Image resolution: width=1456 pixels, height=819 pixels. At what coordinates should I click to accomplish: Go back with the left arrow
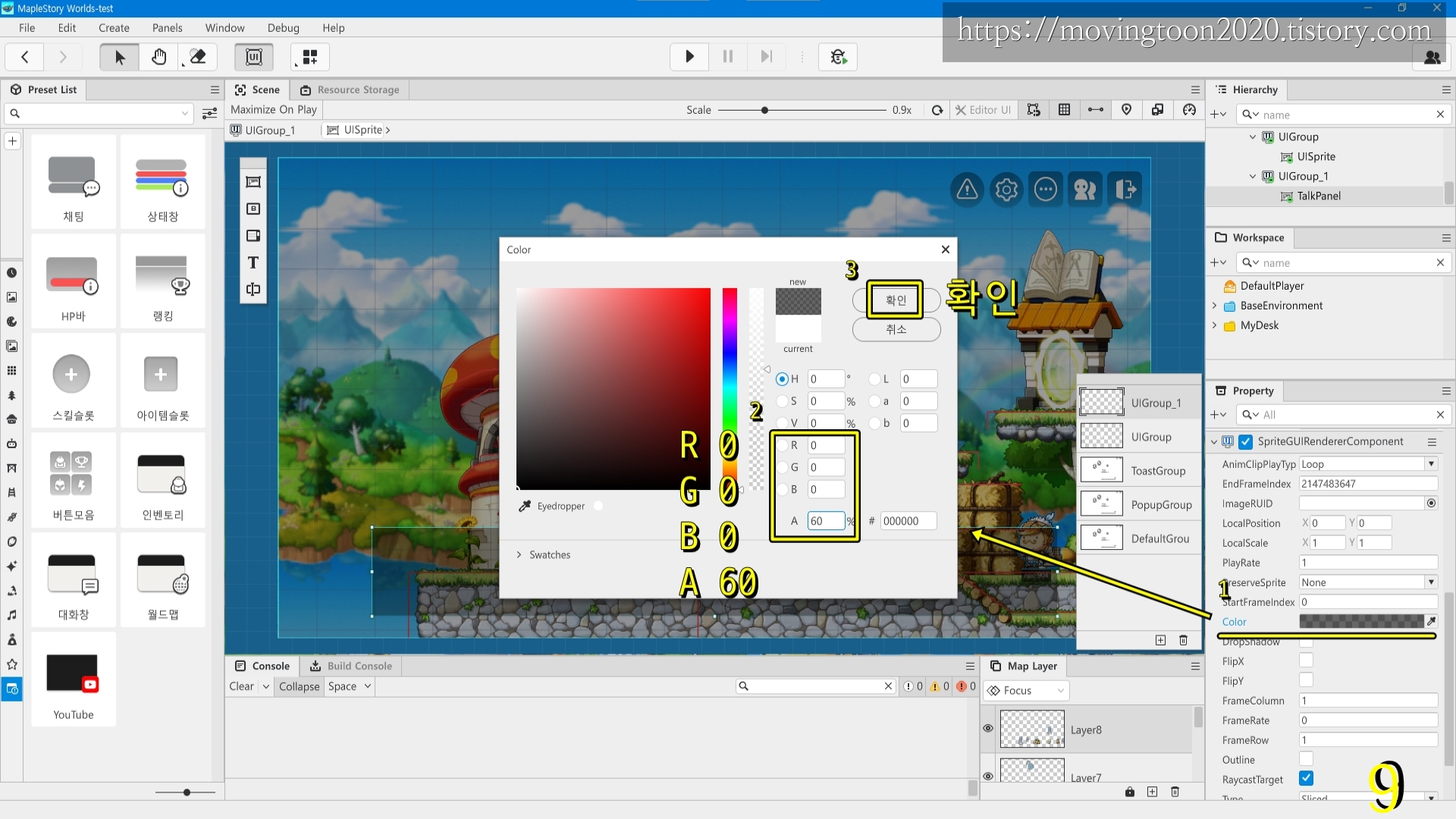point(25,57)
